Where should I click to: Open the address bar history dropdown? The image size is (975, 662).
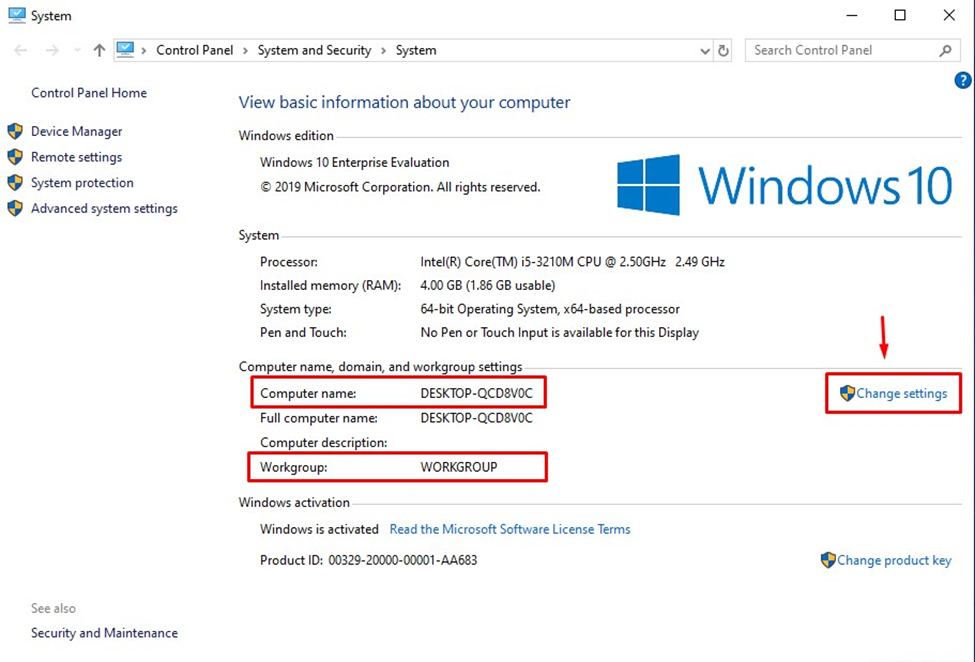(x=705, y=50)
